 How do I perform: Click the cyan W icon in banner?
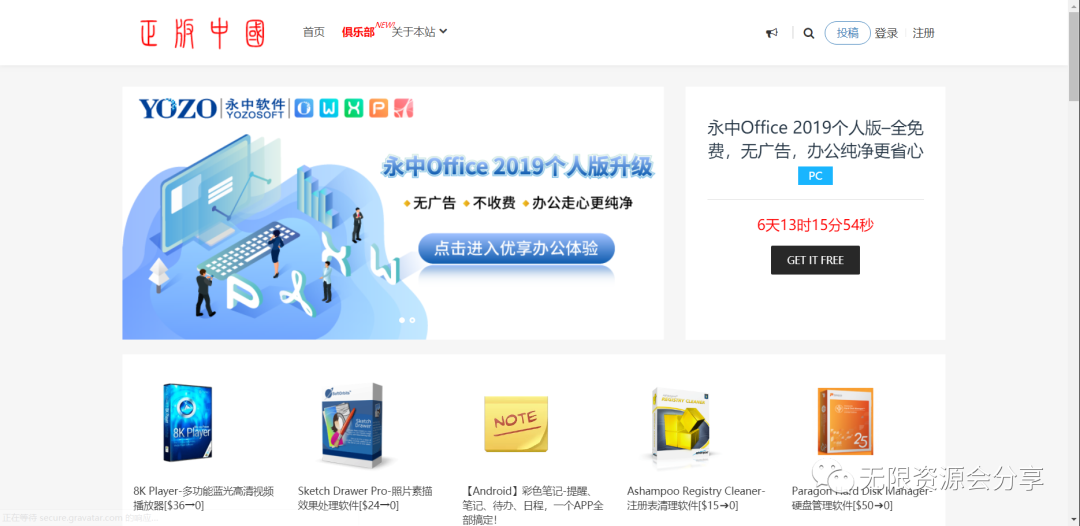tap(329, 108)
